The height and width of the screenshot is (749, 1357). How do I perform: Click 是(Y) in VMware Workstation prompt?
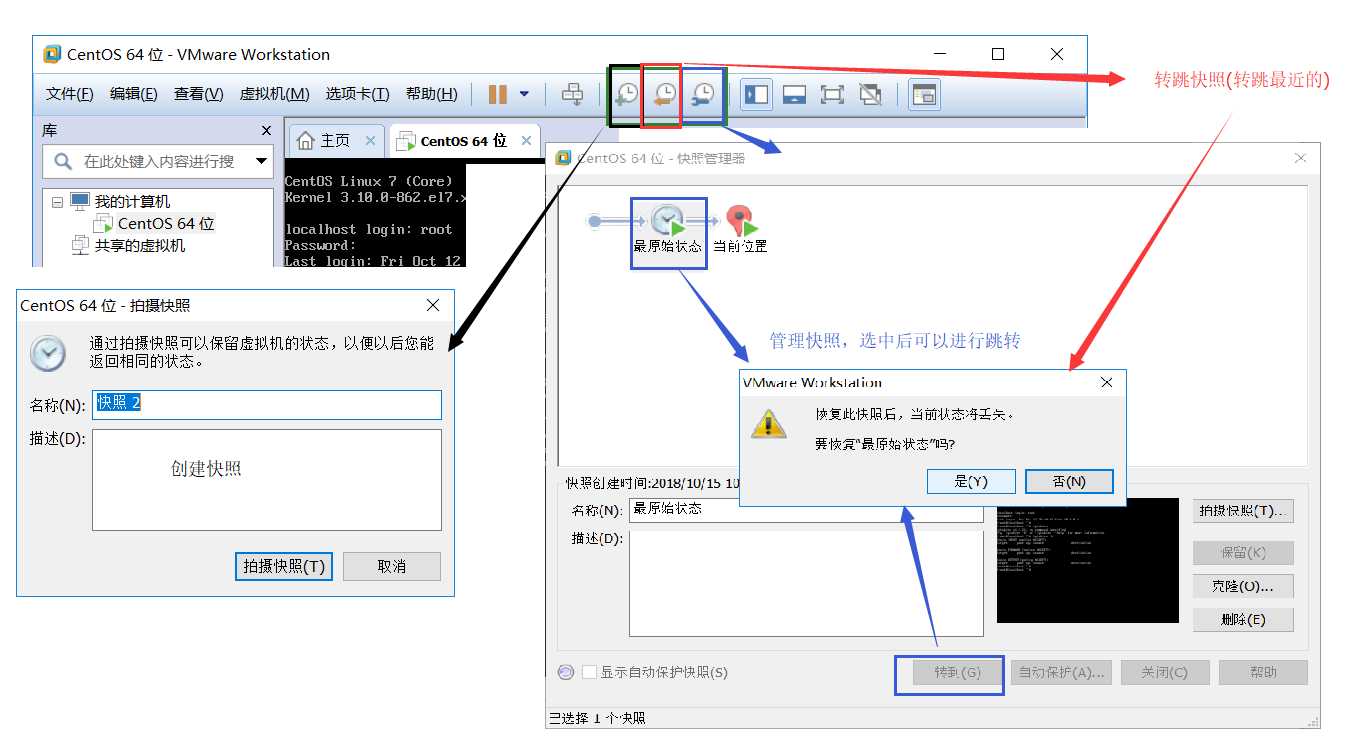pos(971,481)
